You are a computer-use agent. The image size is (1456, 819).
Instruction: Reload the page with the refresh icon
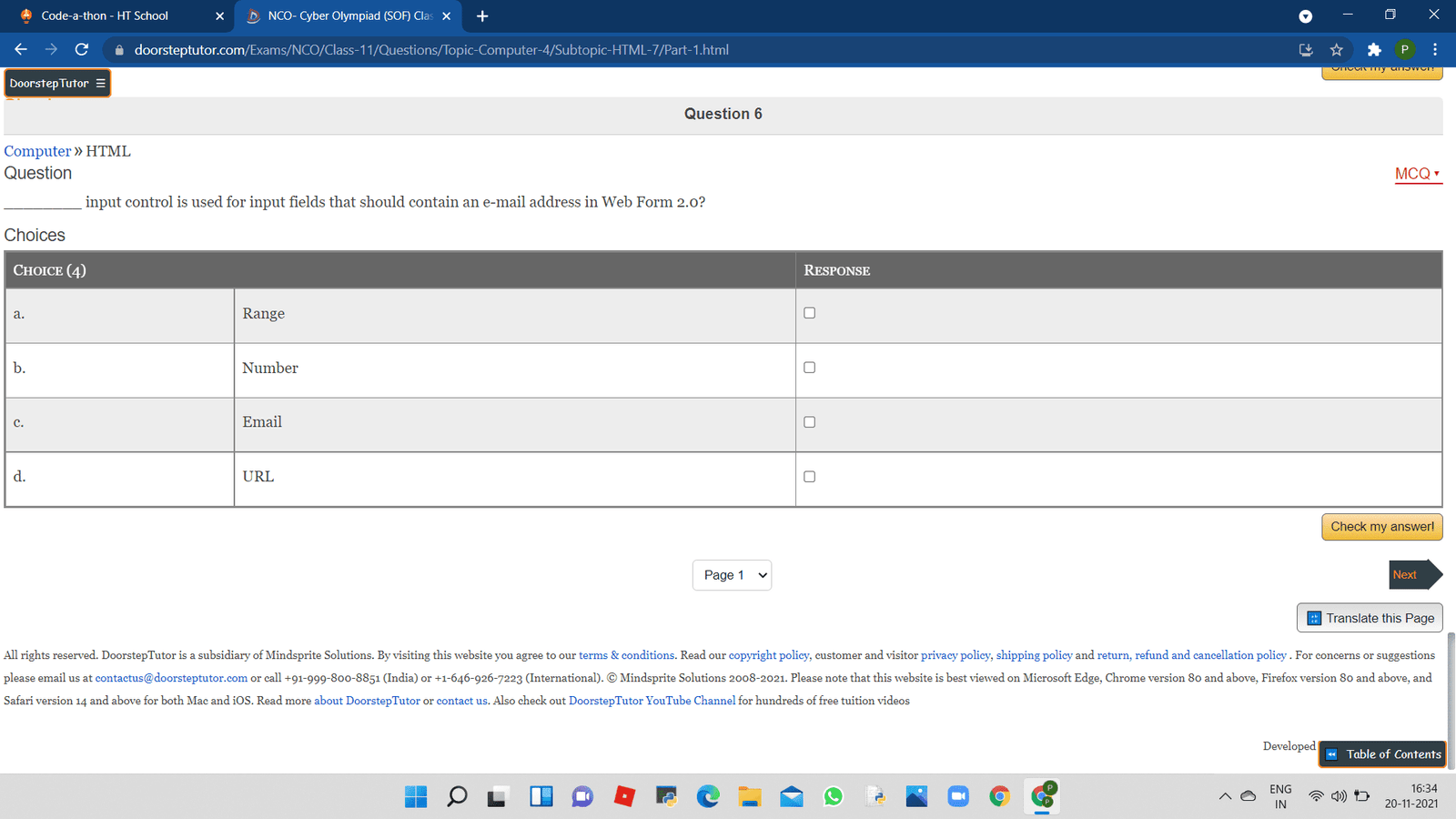(x=82, y=50)
